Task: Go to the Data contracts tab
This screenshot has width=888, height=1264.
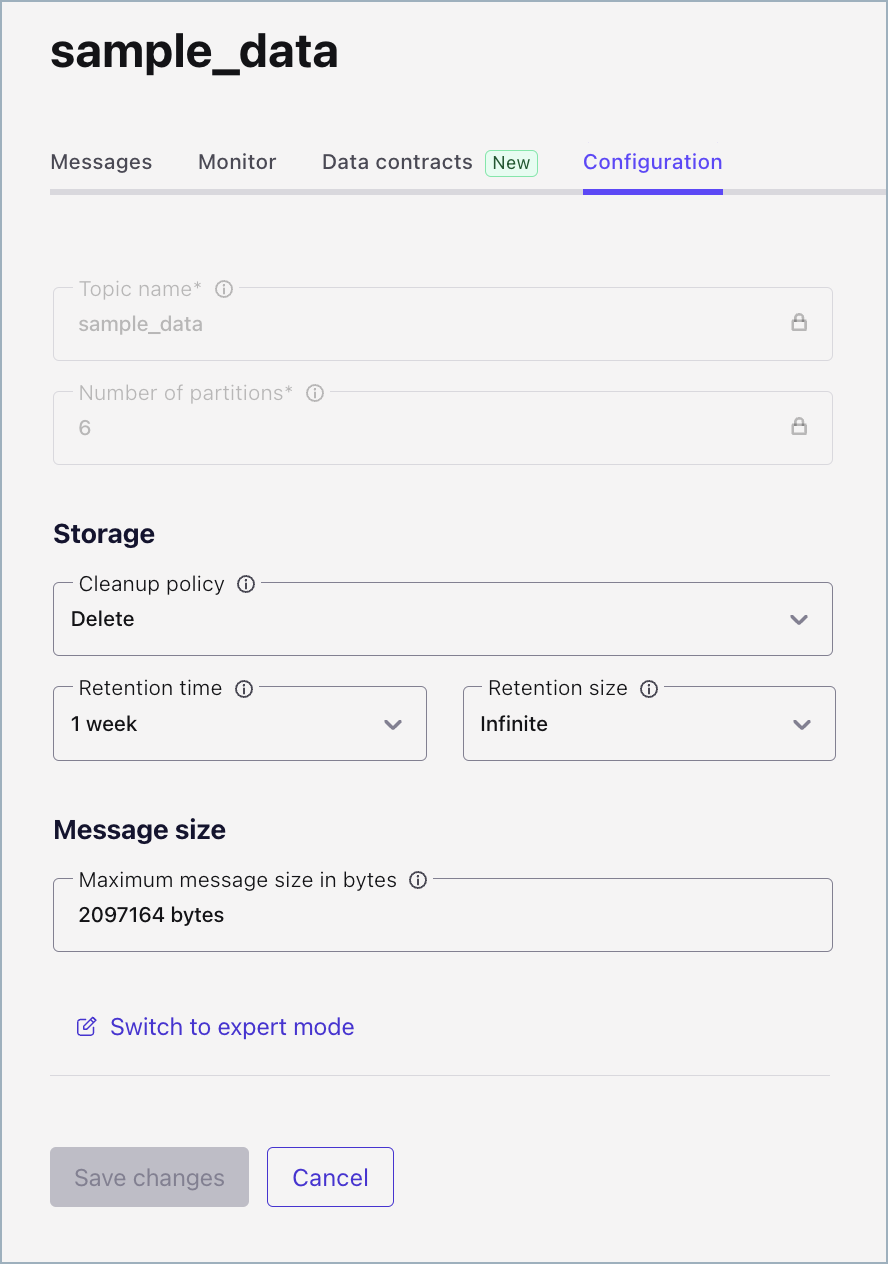Action: (397, 162)
